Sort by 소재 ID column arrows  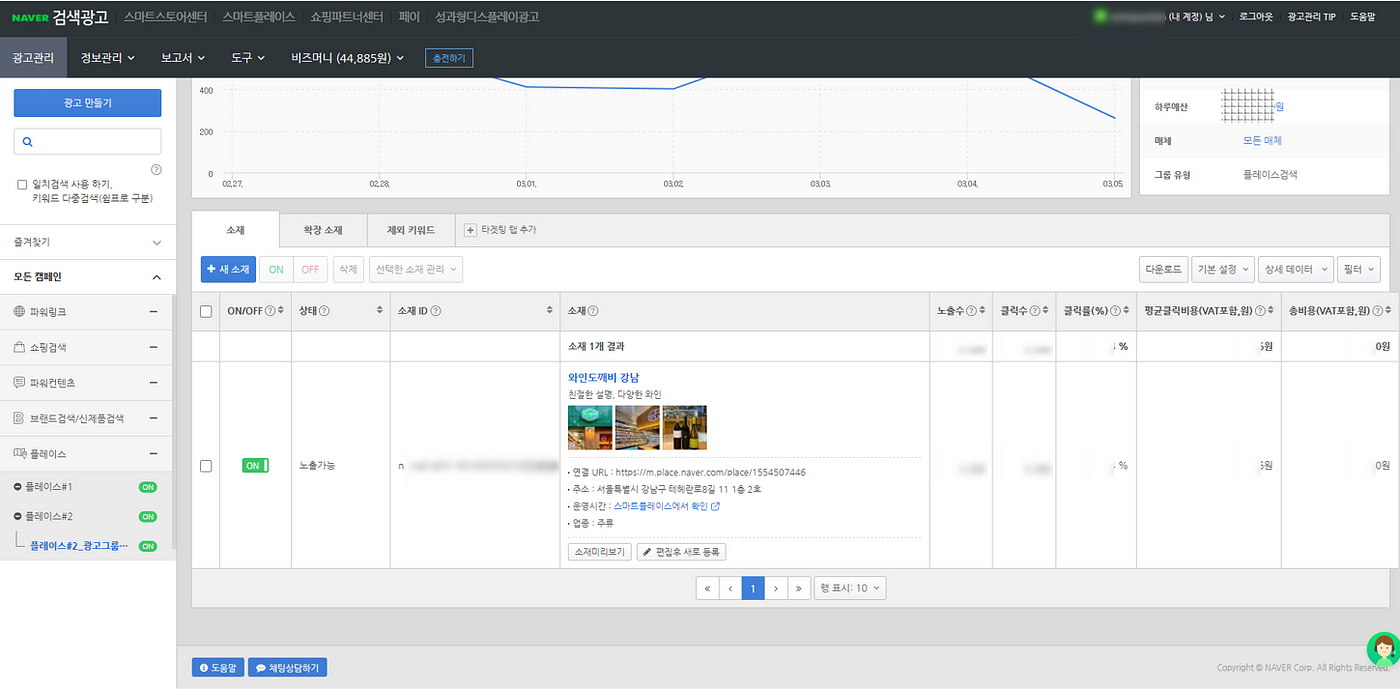click(x=549, y=311)
